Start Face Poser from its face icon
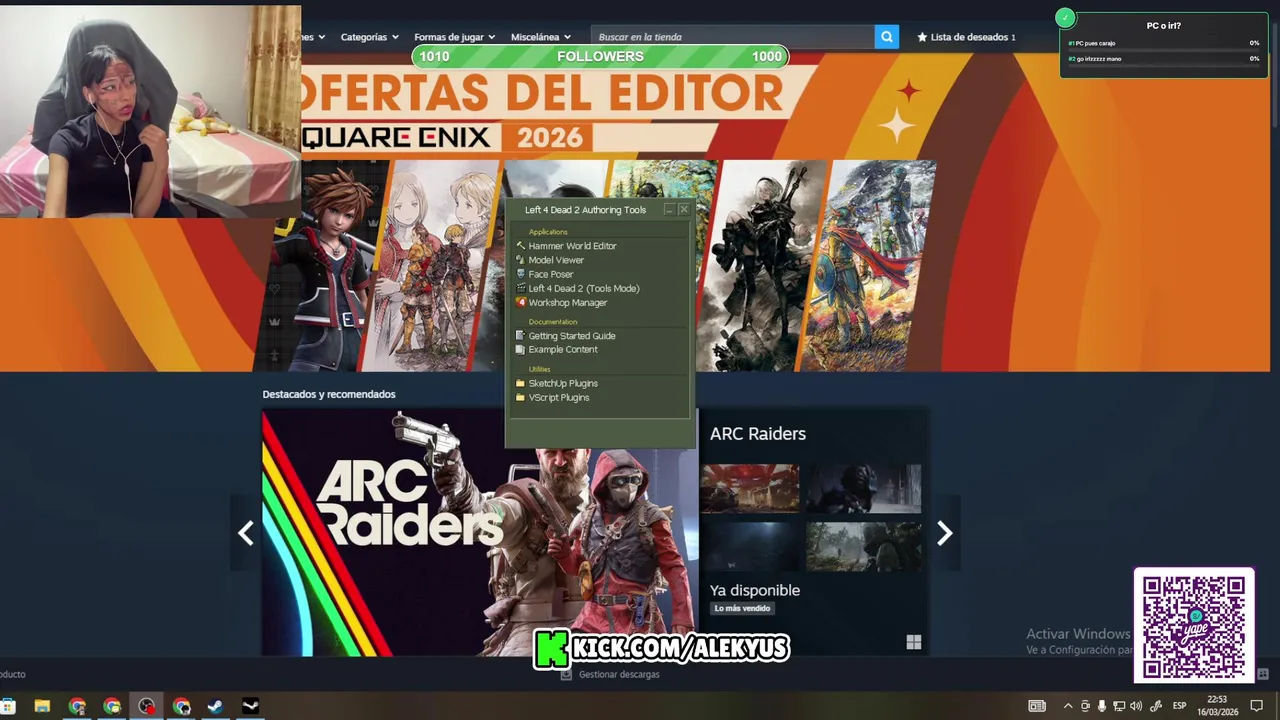Screen dimensions: 1280x720 (520, 274)
